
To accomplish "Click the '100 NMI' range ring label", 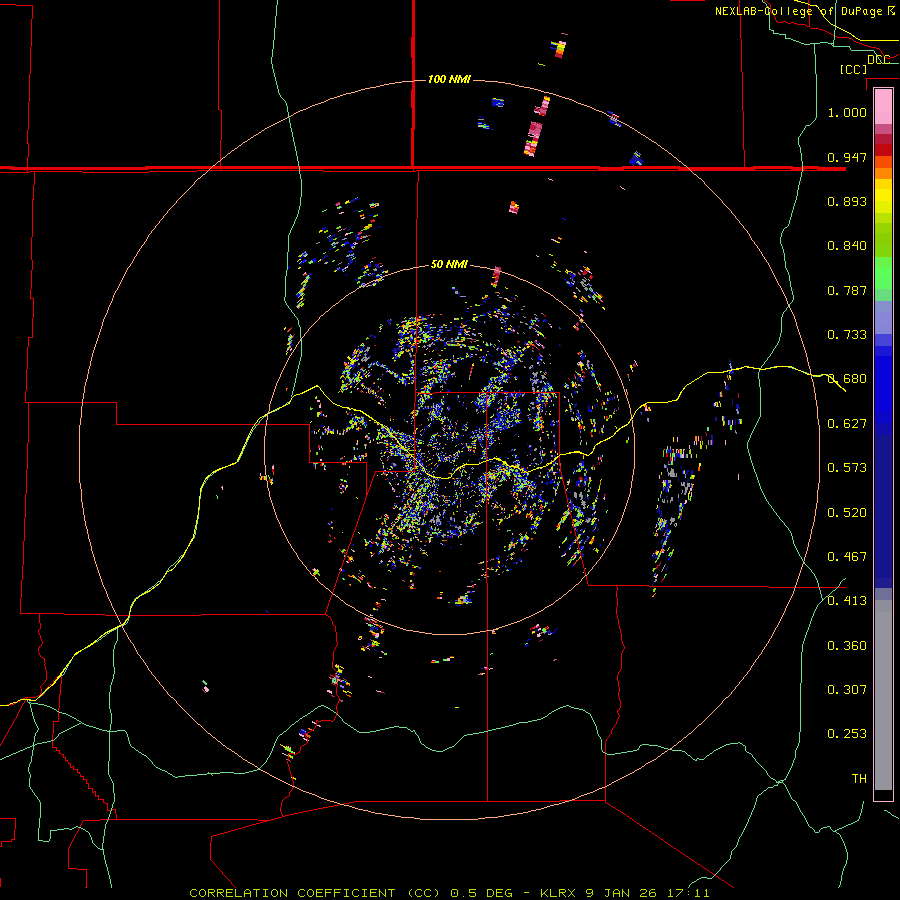I will 449,79.
